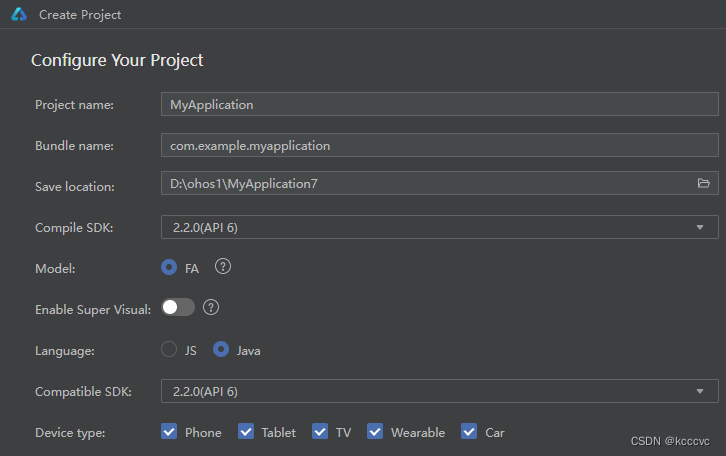Expand the Compile SDK dropdown arrow
The width and height of the screenshot is (726, 456).
(700, 227)
